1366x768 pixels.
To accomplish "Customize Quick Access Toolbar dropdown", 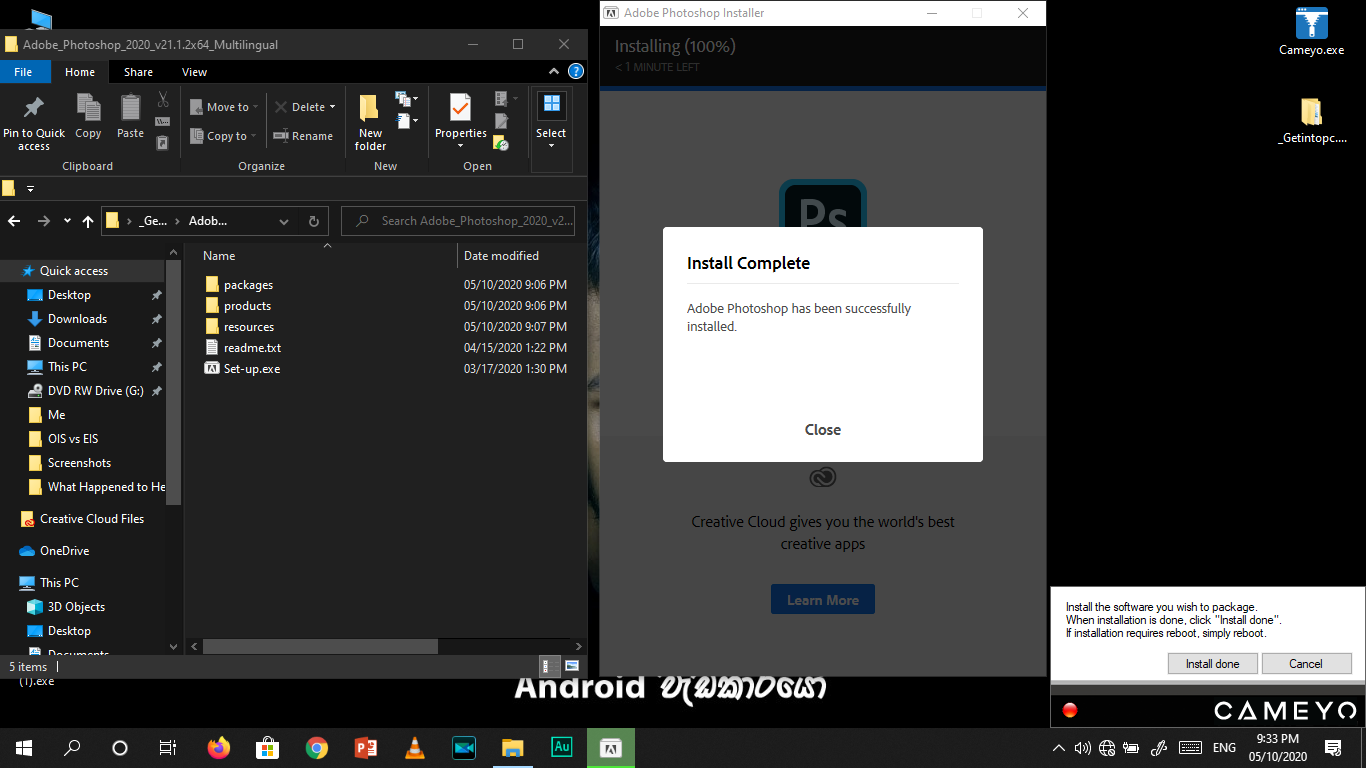I will (x=30, y=188).
